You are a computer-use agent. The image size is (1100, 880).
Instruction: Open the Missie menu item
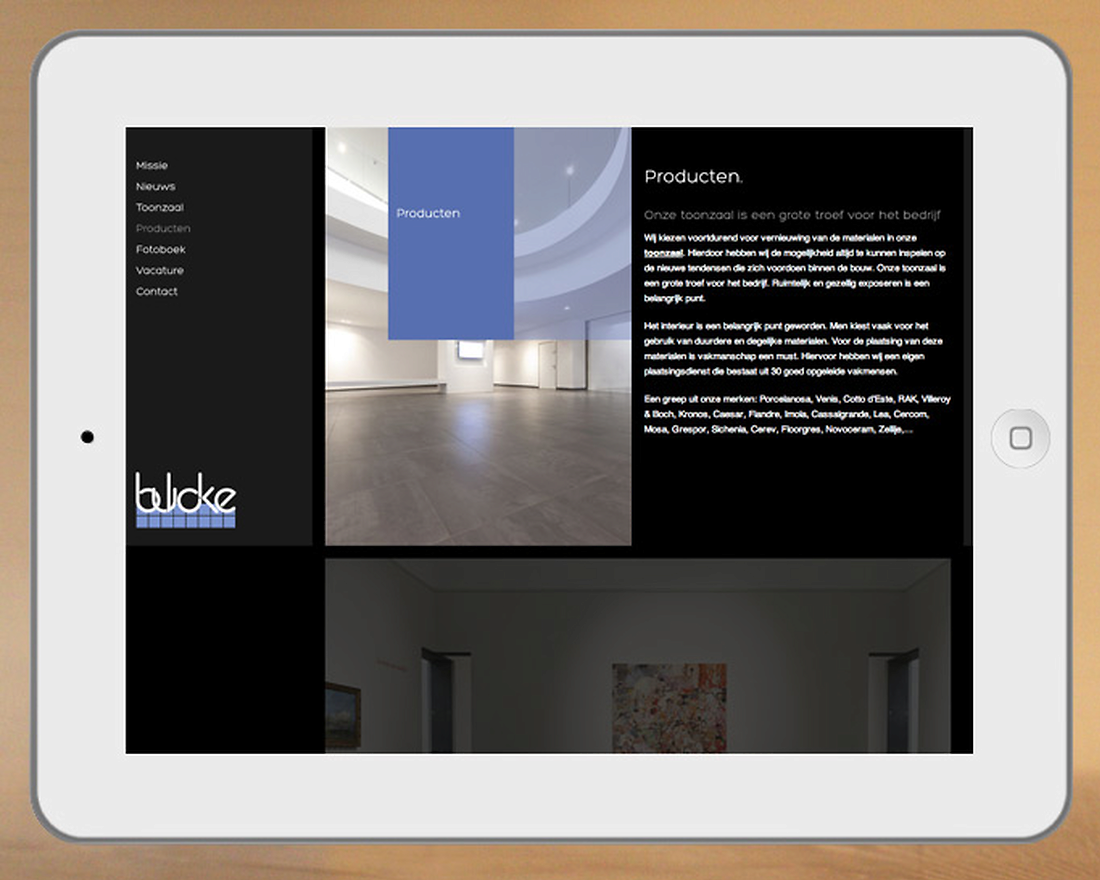click(x=152, y=166)
